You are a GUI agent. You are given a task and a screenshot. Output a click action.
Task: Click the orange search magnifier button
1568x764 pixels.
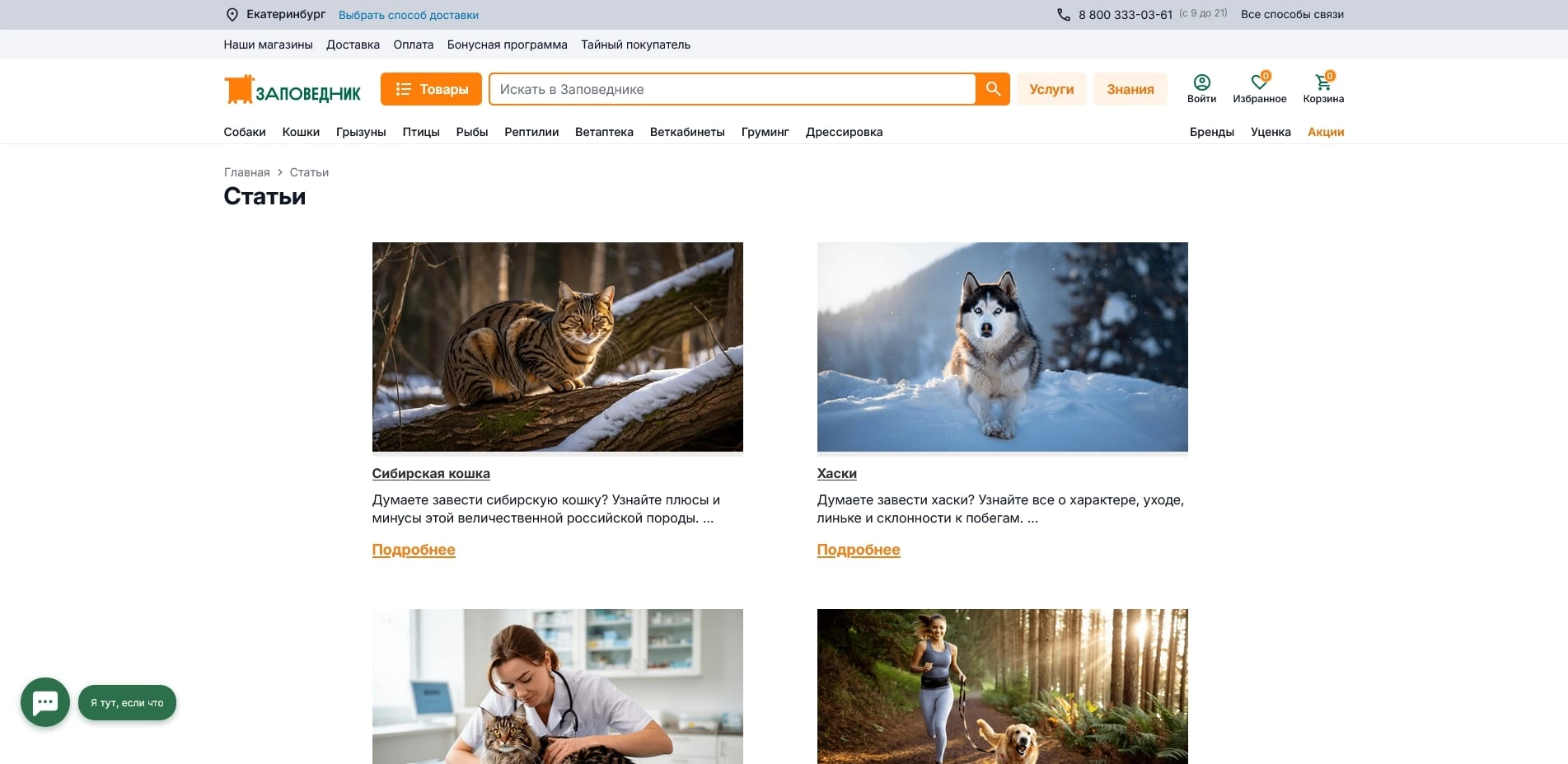coord(993,89)
